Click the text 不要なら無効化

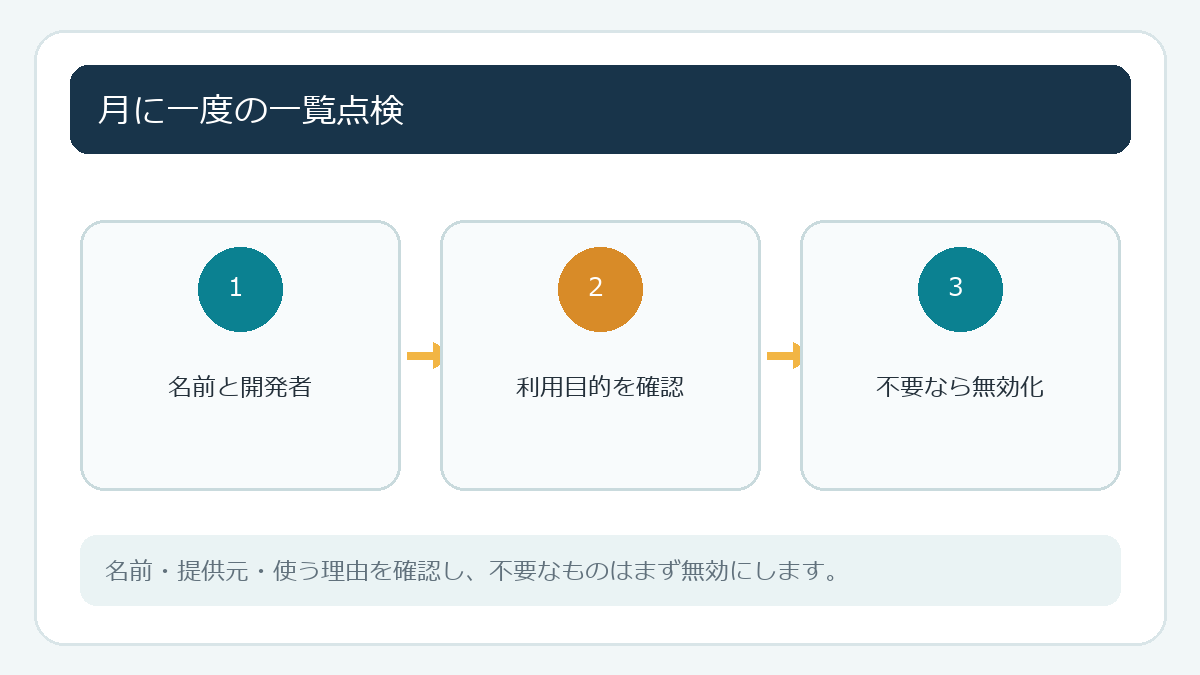click(960, 387)
